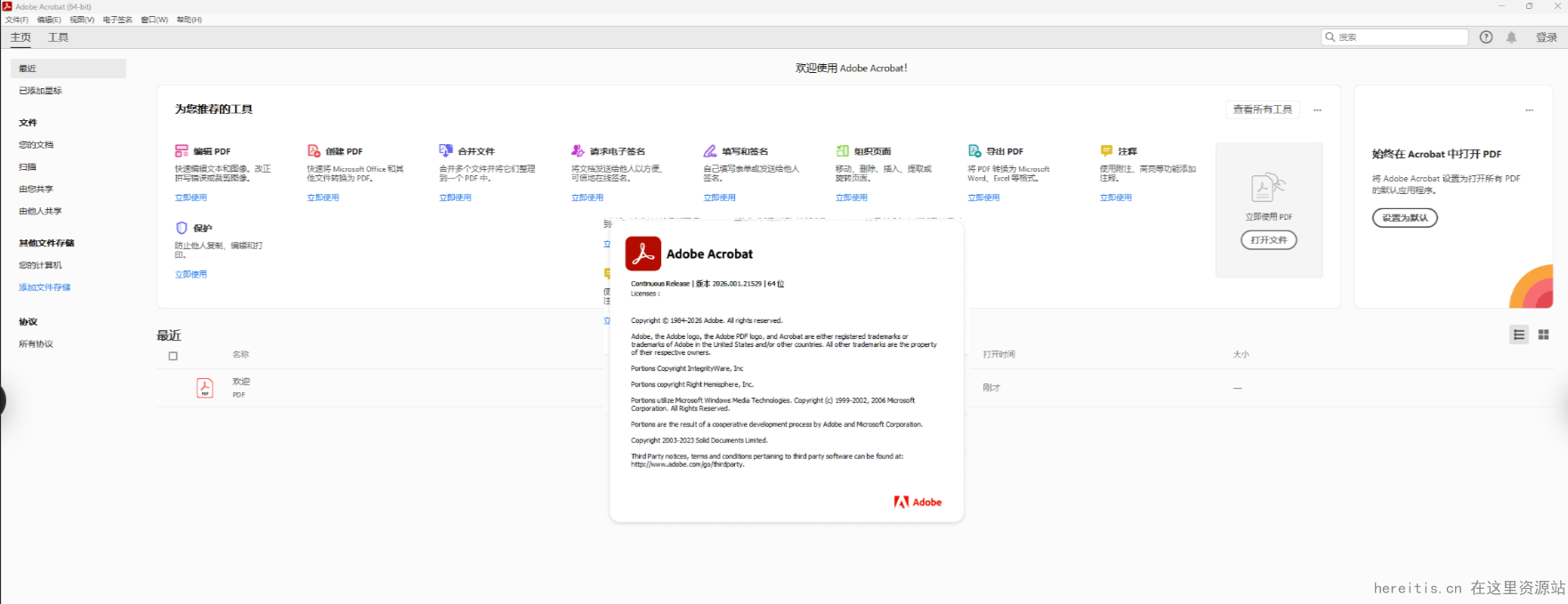1568x604 pixels.
Task: Select the 欢迎 file name in recent list
Action: (x=241, y=382)
